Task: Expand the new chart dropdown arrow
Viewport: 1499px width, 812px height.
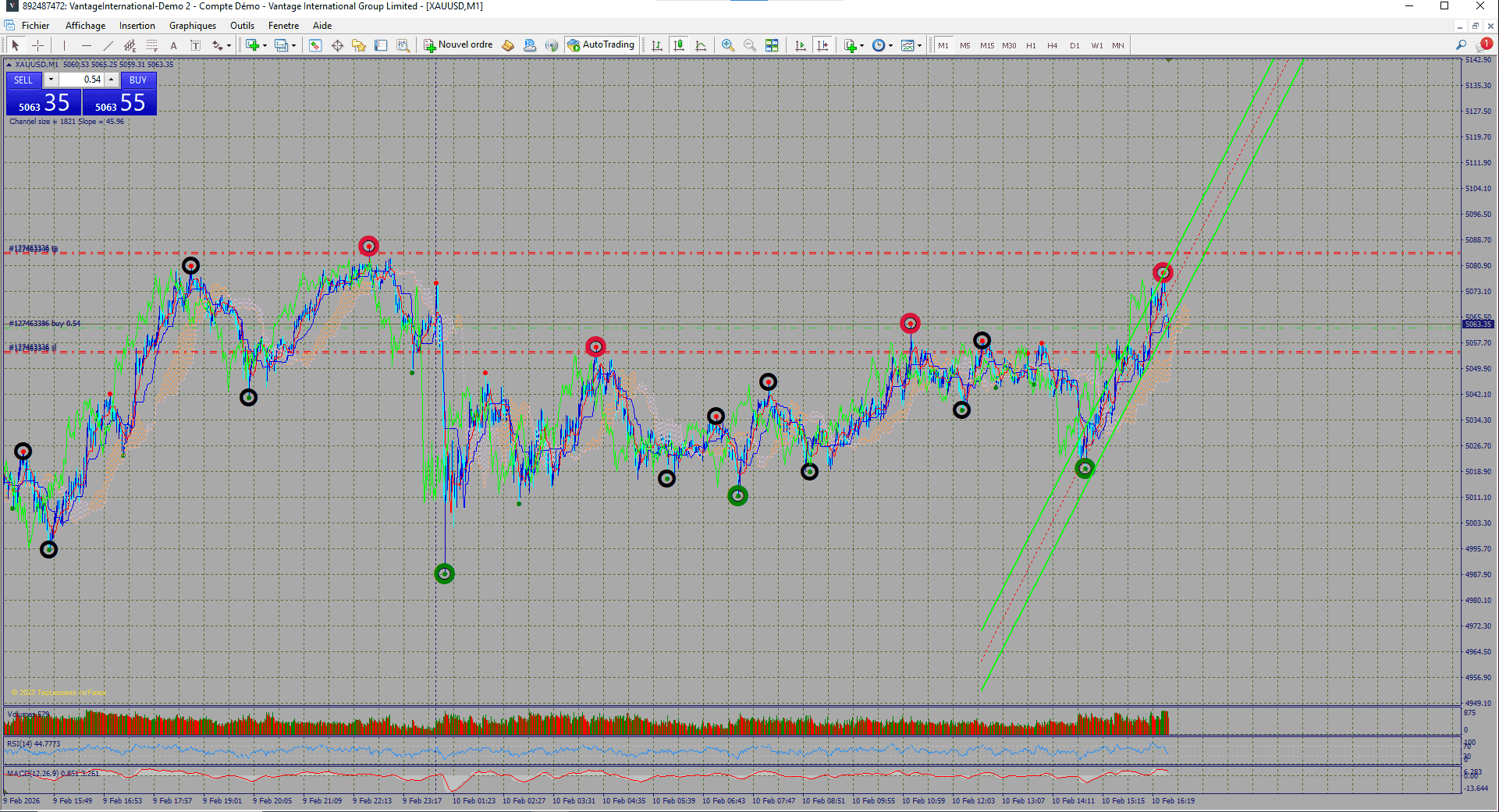Action: point(265,45)
